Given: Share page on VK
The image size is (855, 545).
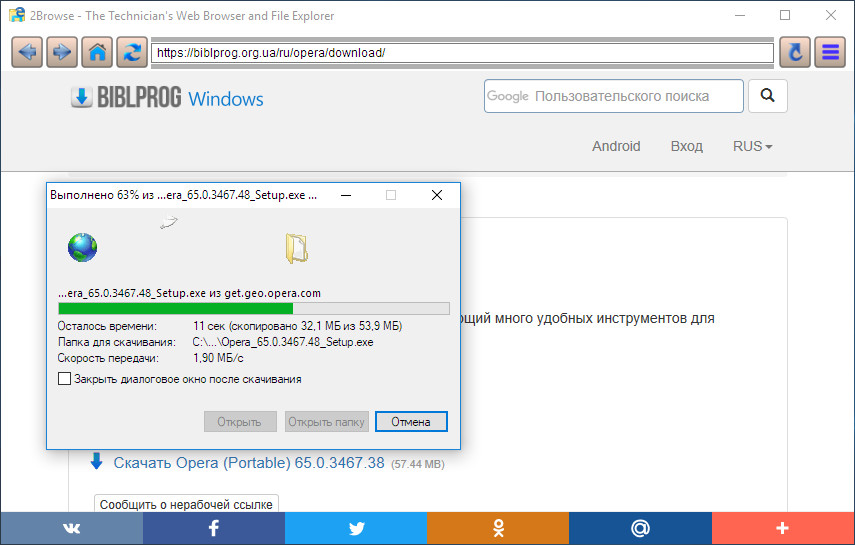Looking at the screenshot, I should point(71,528).
